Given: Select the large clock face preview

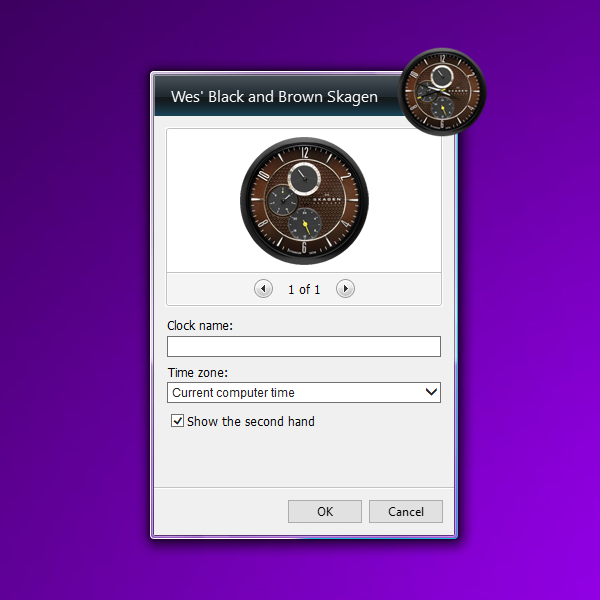Looking at the screenshot, I should [304, 201].
